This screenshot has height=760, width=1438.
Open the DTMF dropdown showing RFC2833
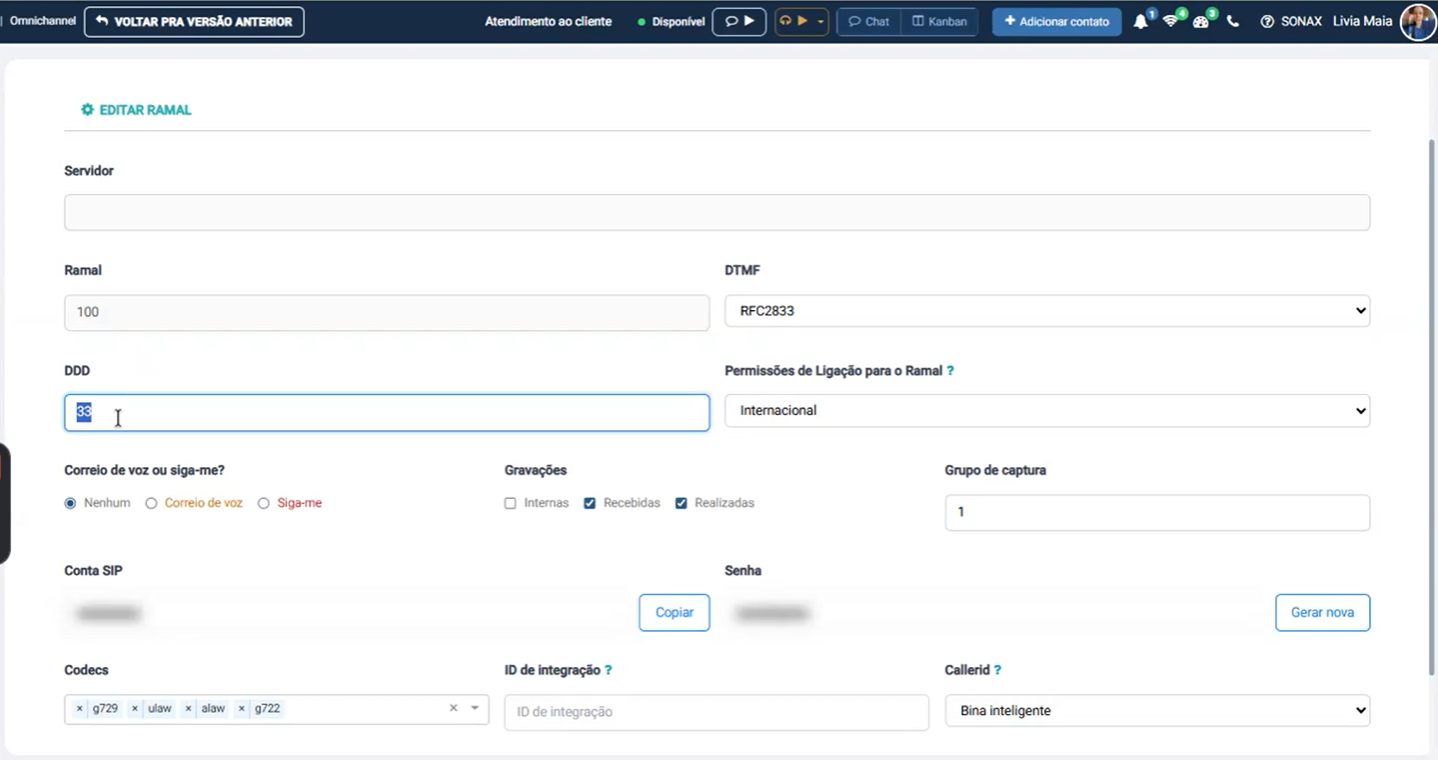click(x=1047, y=311)
